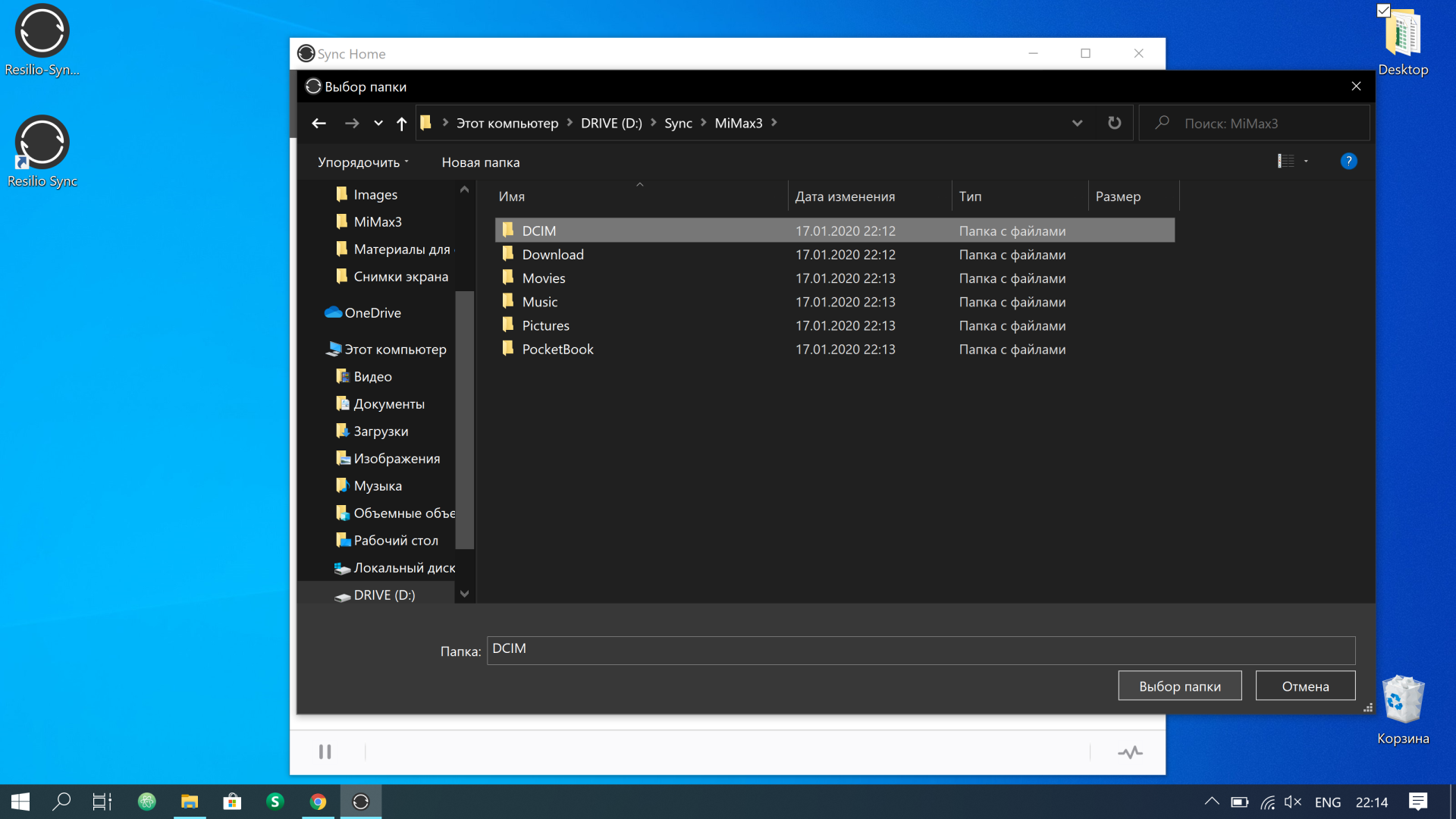The width and height of the screenshot is (1456, 819).
Task: Open Windows Start menu
Action: point(20,802)
